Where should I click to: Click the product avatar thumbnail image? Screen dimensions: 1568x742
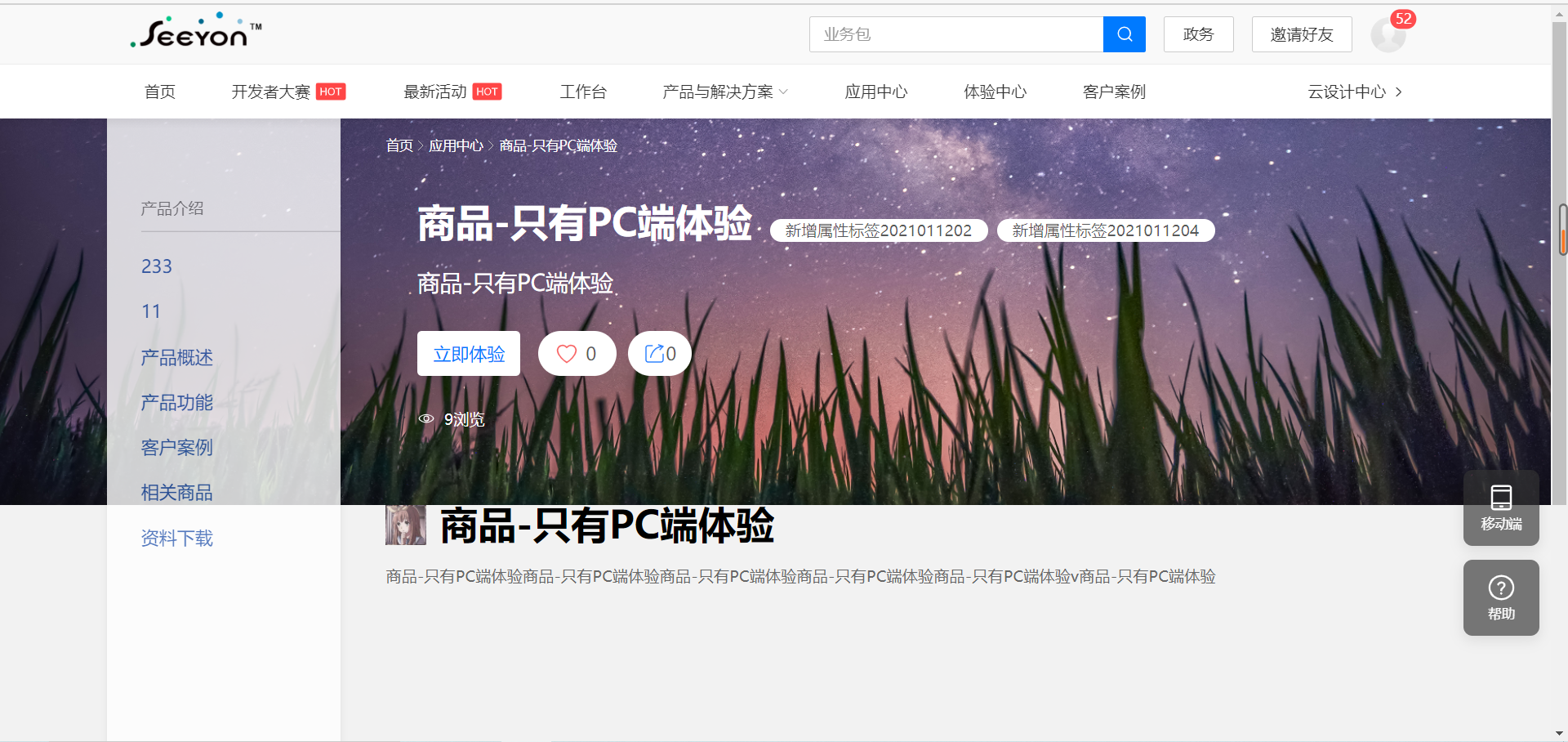tap(406, 525)
